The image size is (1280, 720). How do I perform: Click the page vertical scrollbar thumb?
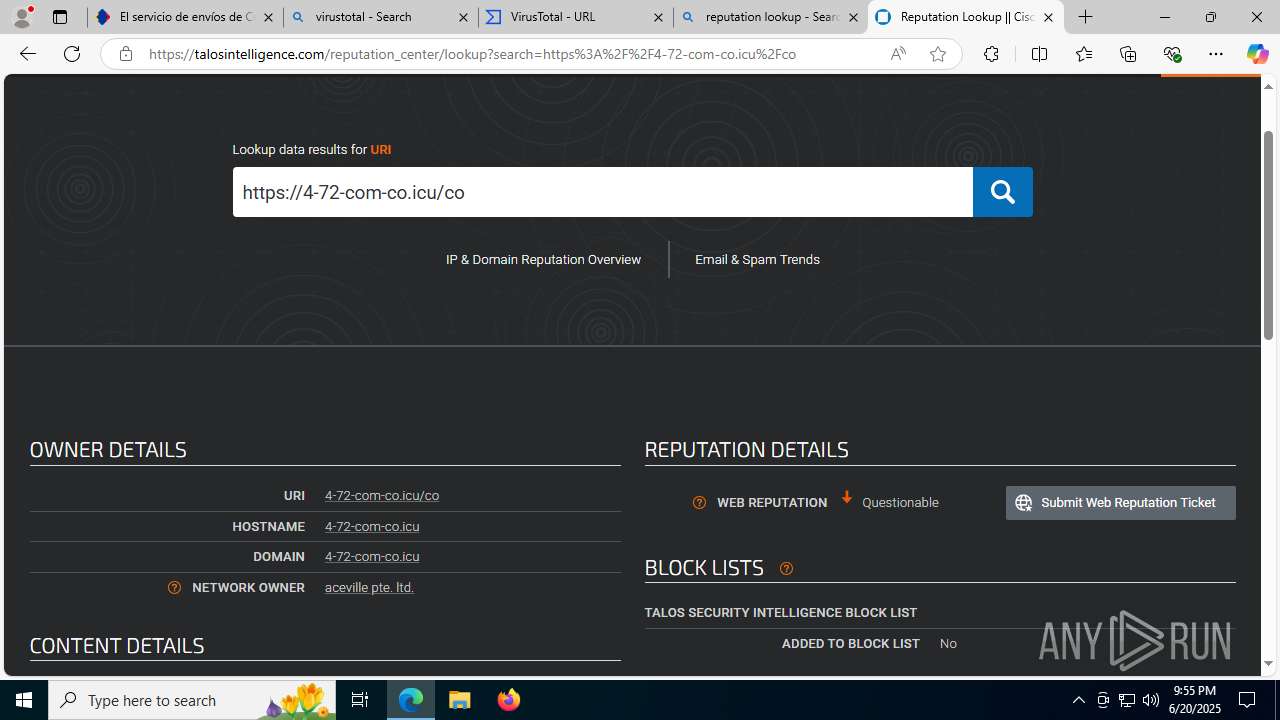point(1268,235)
